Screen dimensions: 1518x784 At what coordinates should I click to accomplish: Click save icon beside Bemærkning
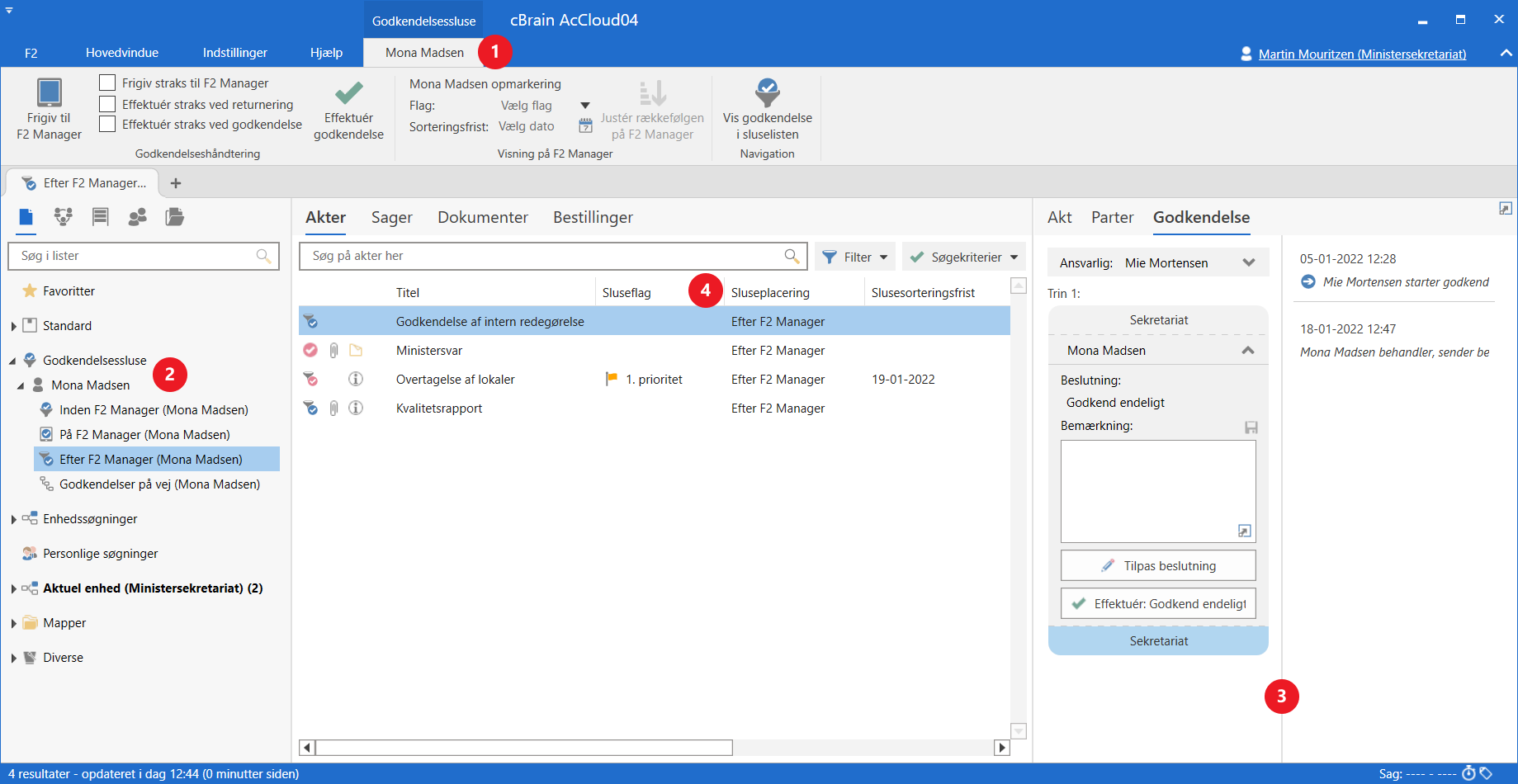pyautogui.click(x=1251, y=427)
